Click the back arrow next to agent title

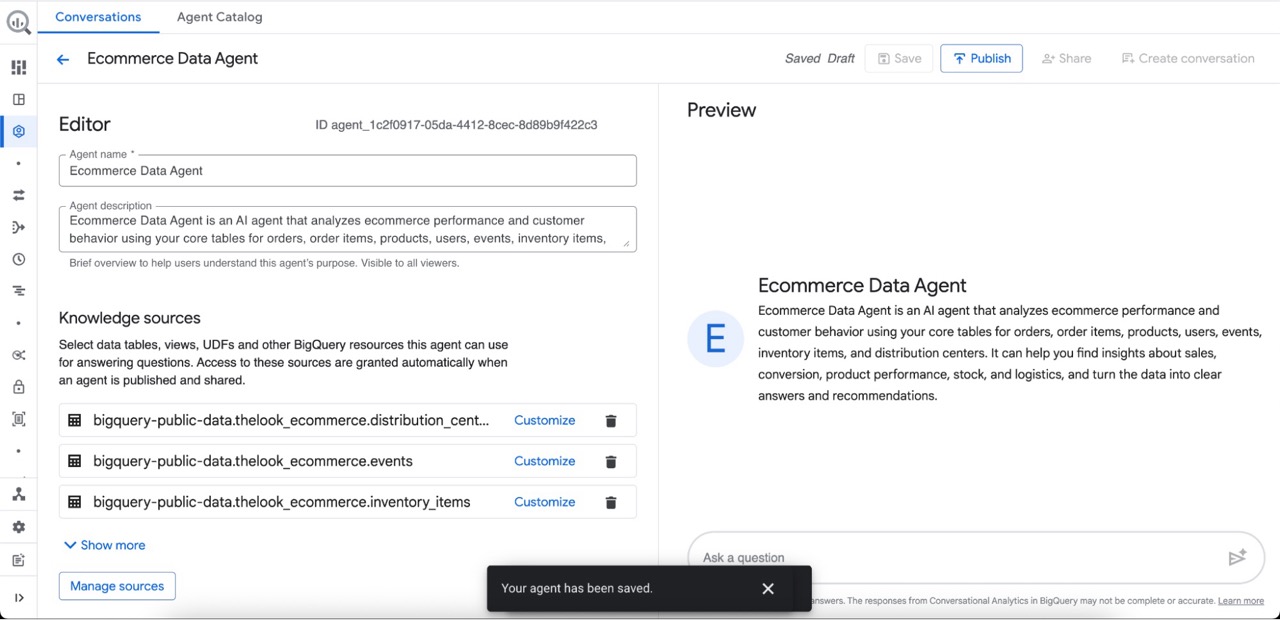pyautogui.click(x=63, y=59)
